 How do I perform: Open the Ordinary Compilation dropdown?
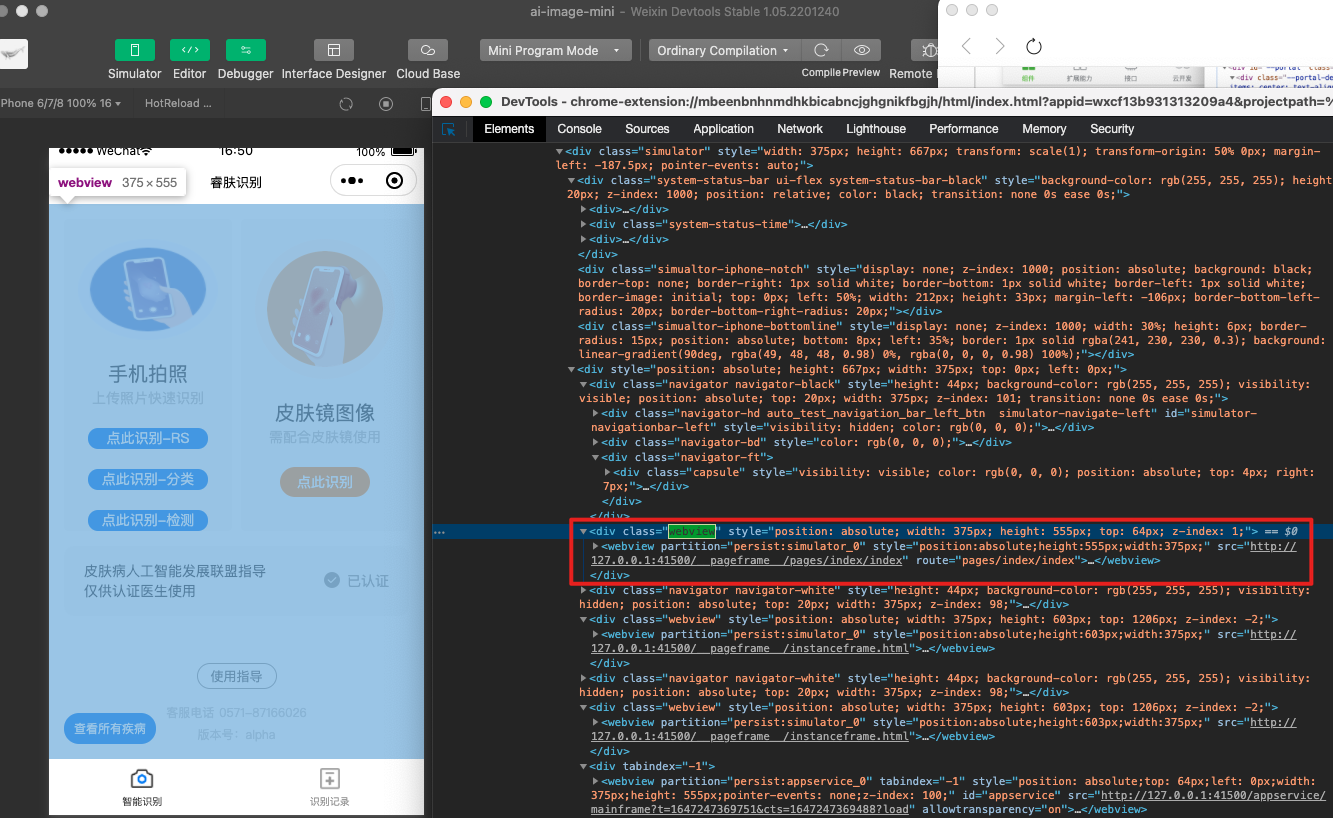click(724, 50)
